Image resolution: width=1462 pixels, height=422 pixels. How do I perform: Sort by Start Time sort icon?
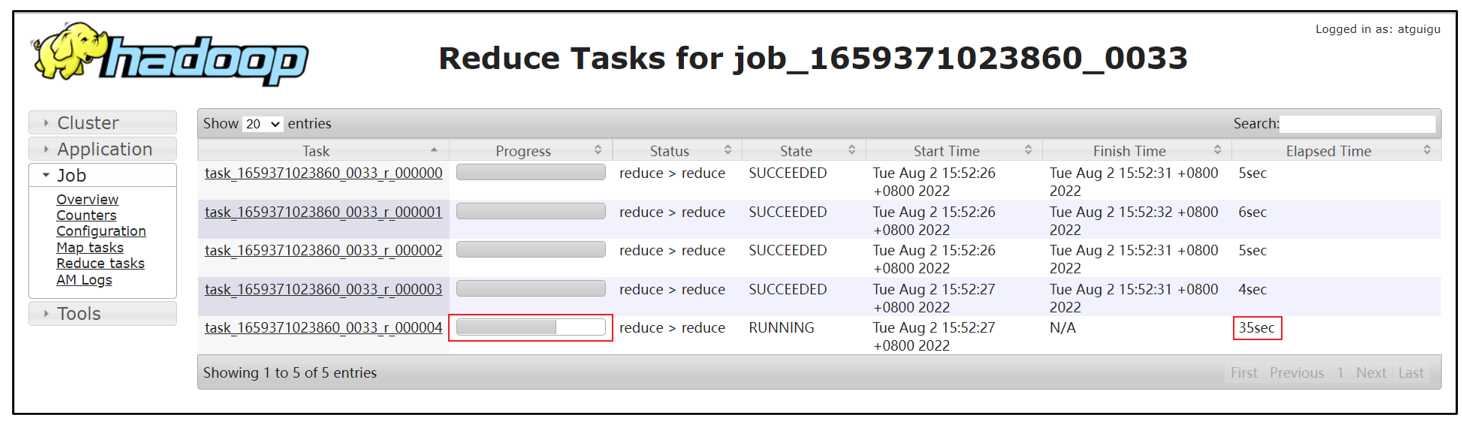[1028, 150]
